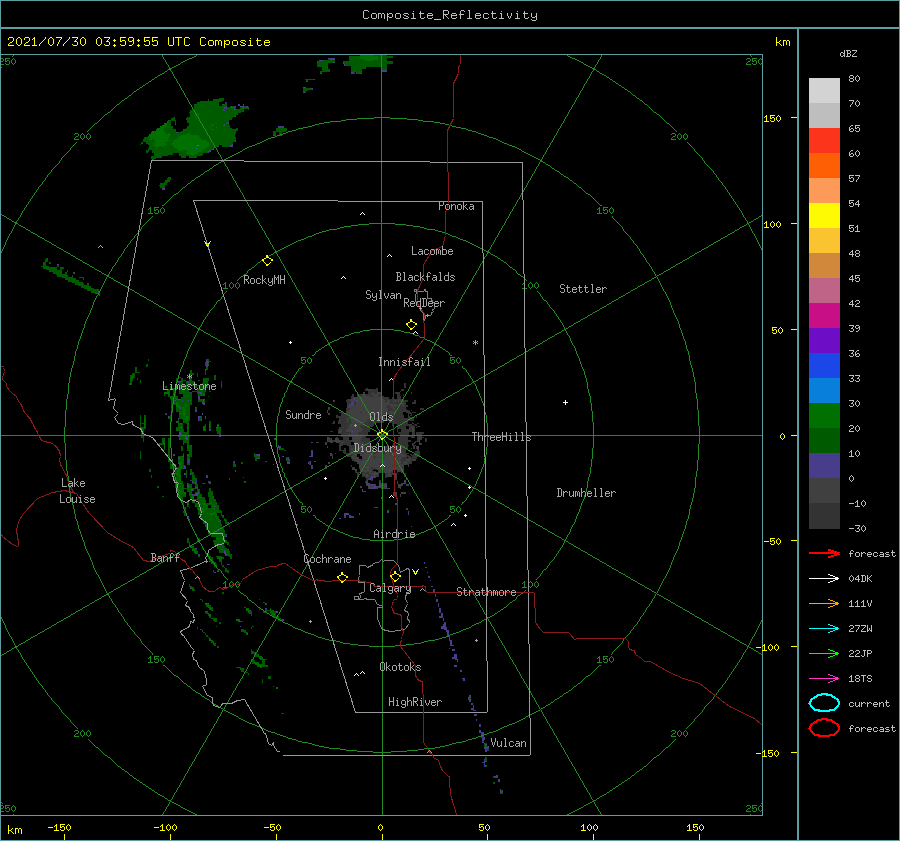
Task: Click the RedDeer city label
Action: pyautogui.click(x=424, y=303)
